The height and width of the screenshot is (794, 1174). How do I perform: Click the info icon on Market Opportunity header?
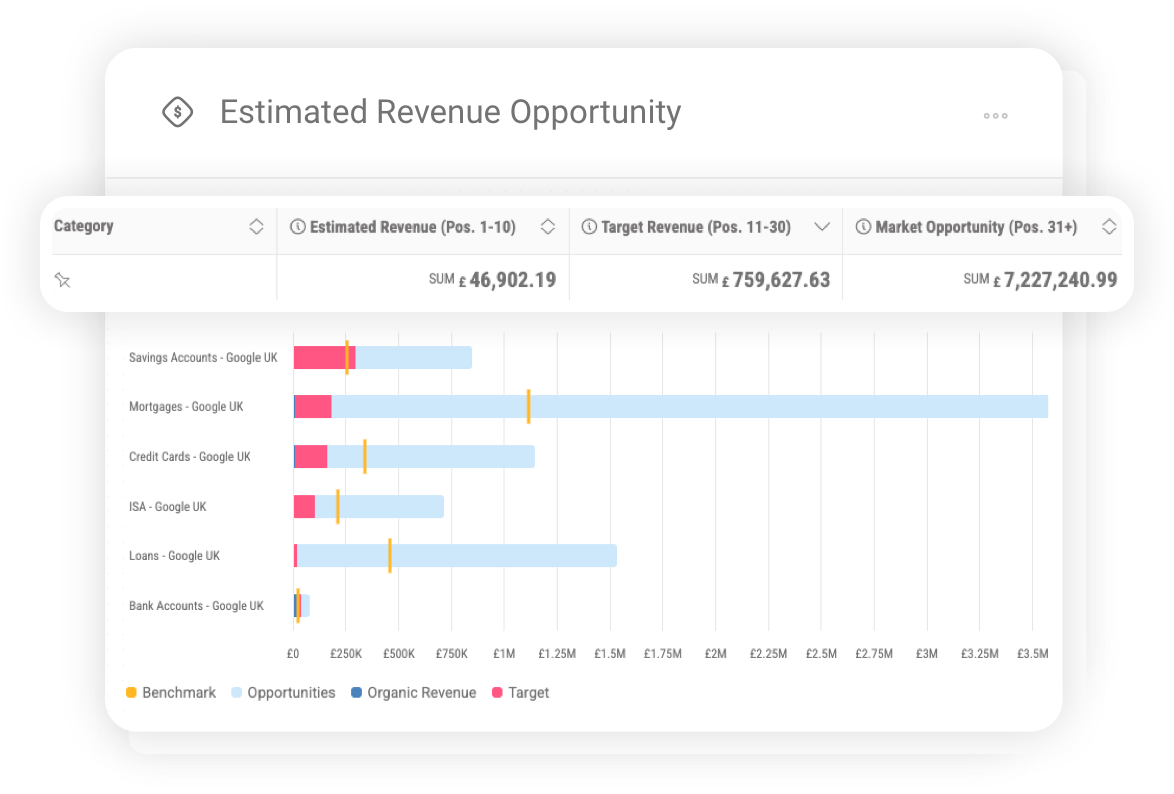coord(862,227)
